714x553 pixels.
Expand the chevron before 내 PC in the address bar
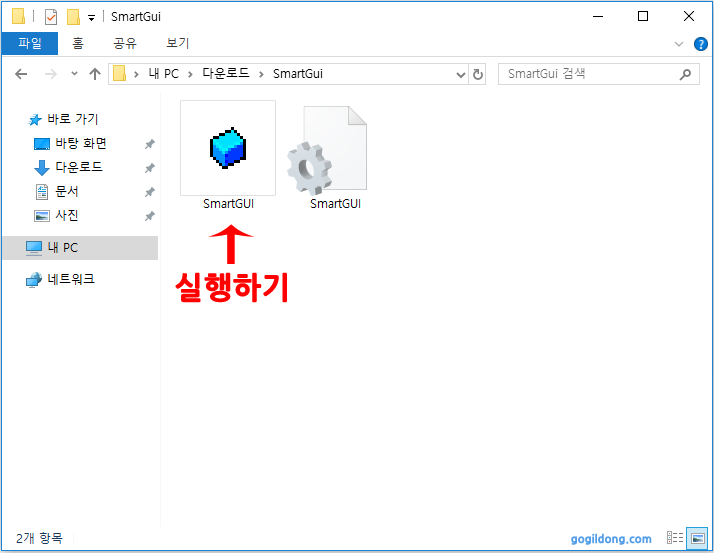point(136,74)
